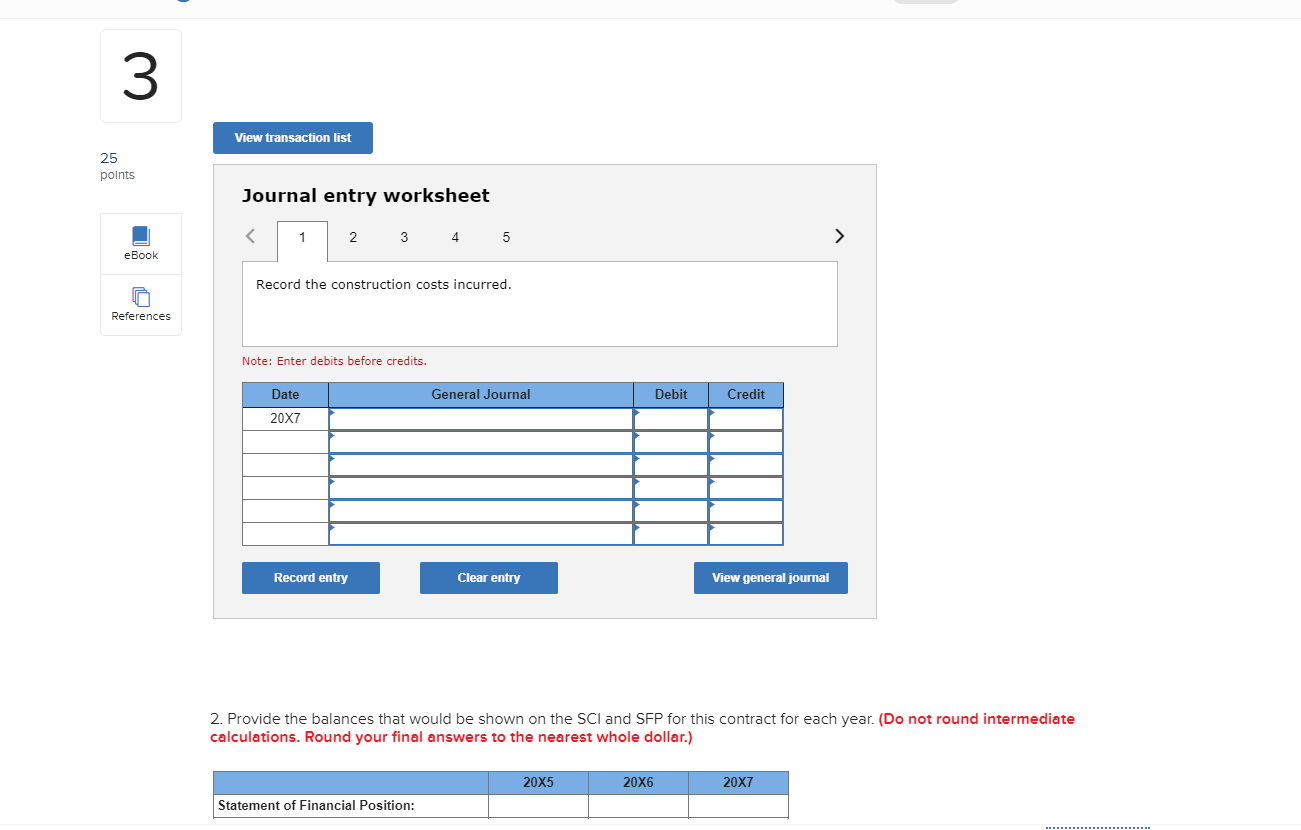Viewport: 1301px width, 830px height.
Task: Open the account dropdown in first journal row
Action: [x=480, y=418]
